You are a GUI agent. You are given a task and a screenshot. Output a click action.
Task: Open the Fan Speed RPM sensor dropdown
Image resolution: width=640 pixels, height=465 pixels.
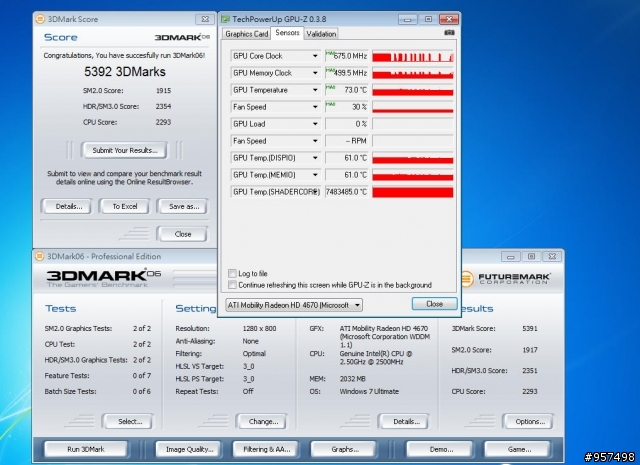[315, 141]
